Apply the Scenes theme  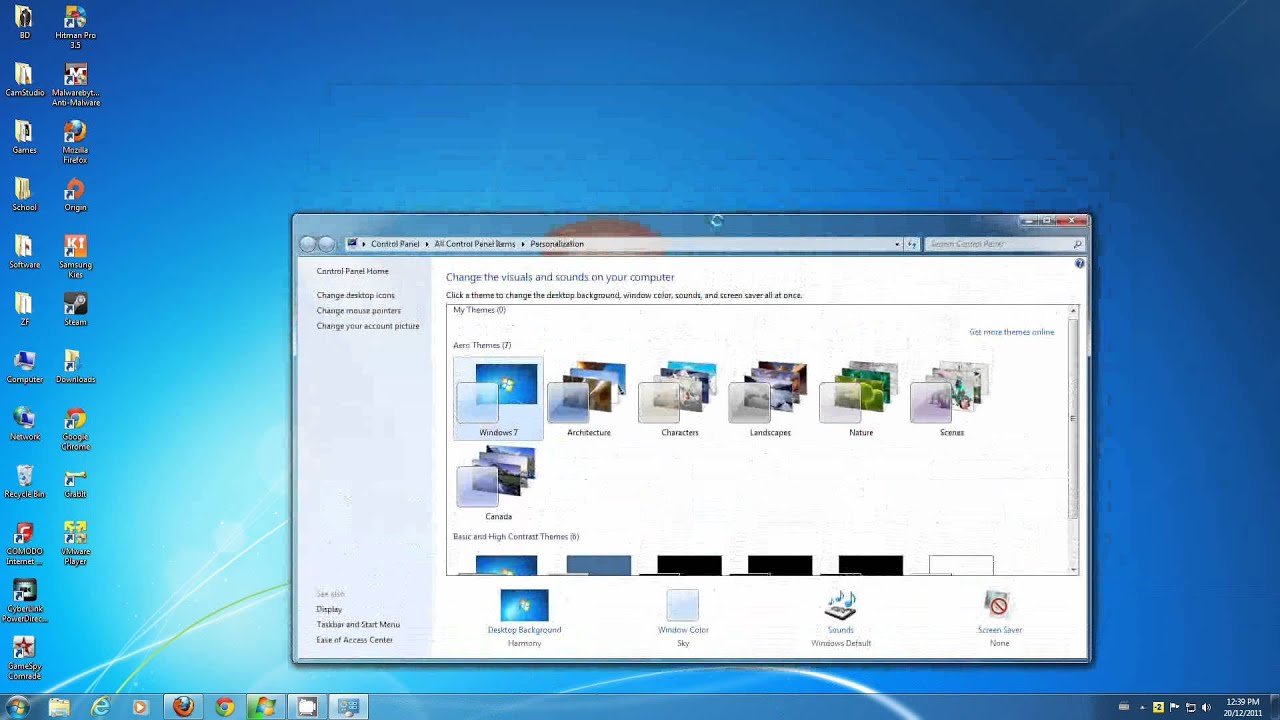[952, 398]
